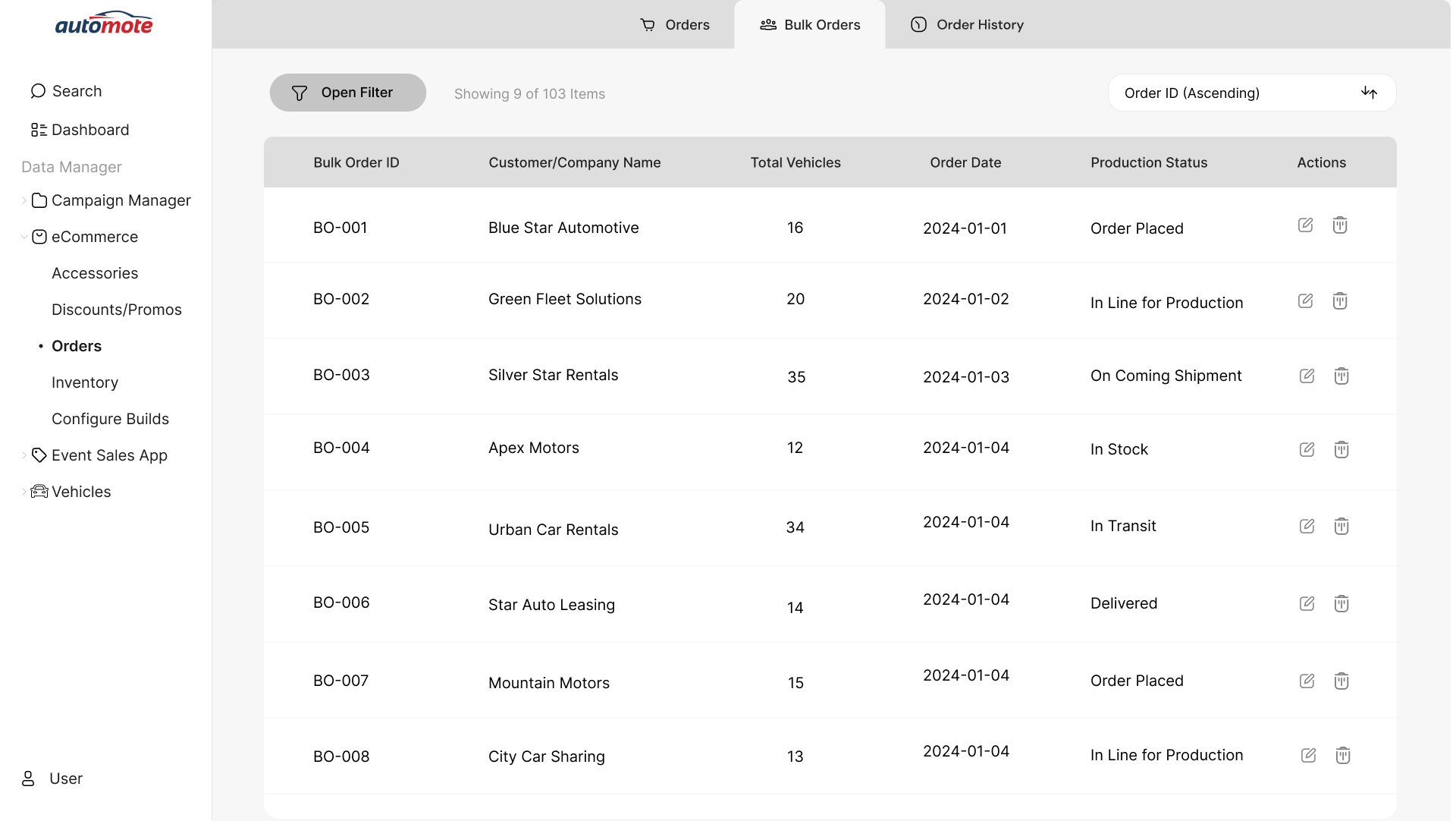Click edit icon for BO-001 order
The width and height of the screenshot is (1456, 821).
(x=1305, y=225)
